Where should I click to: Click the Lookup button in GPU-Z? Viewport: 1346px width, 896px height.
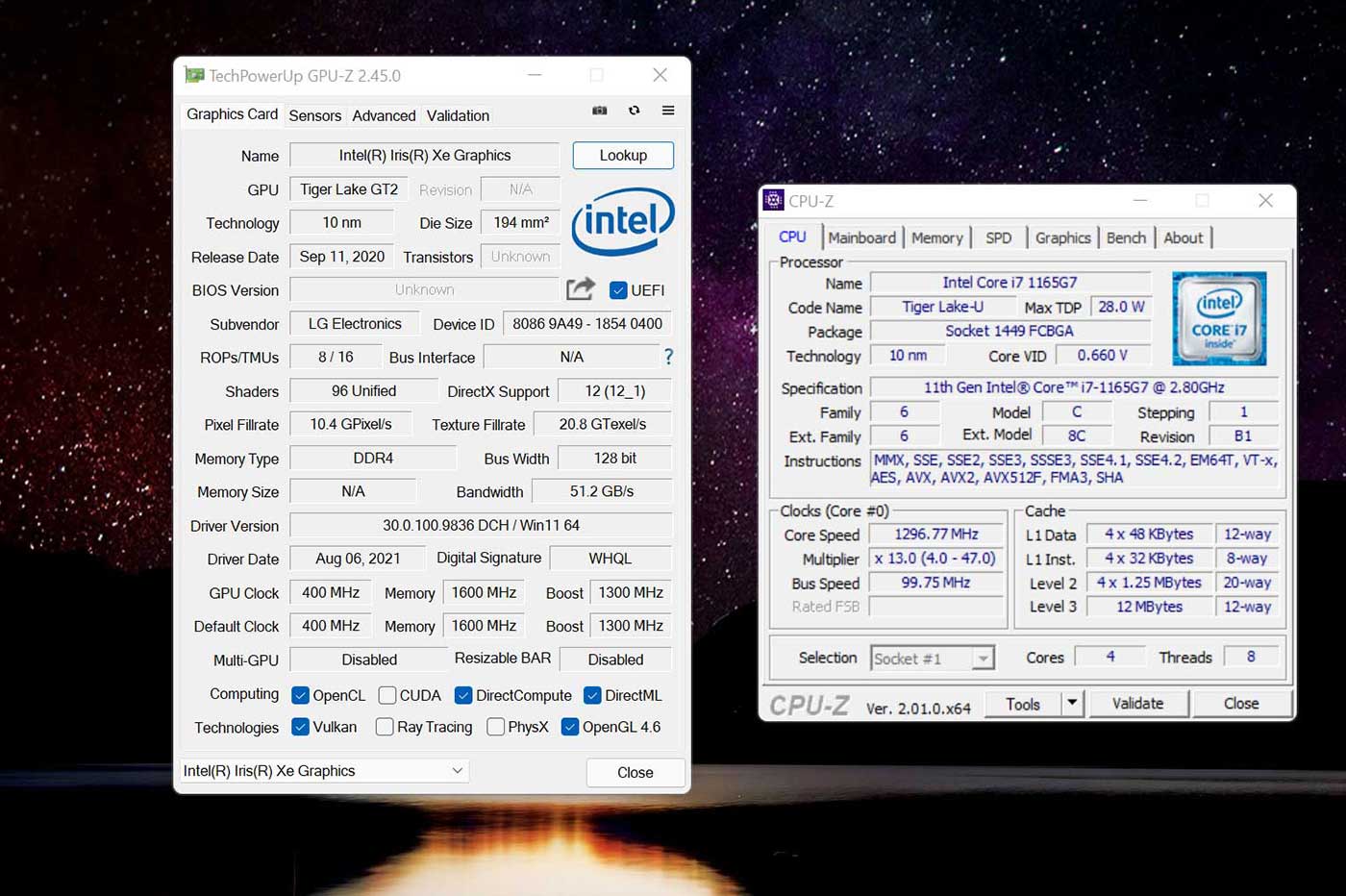click(x=623, y=156)
